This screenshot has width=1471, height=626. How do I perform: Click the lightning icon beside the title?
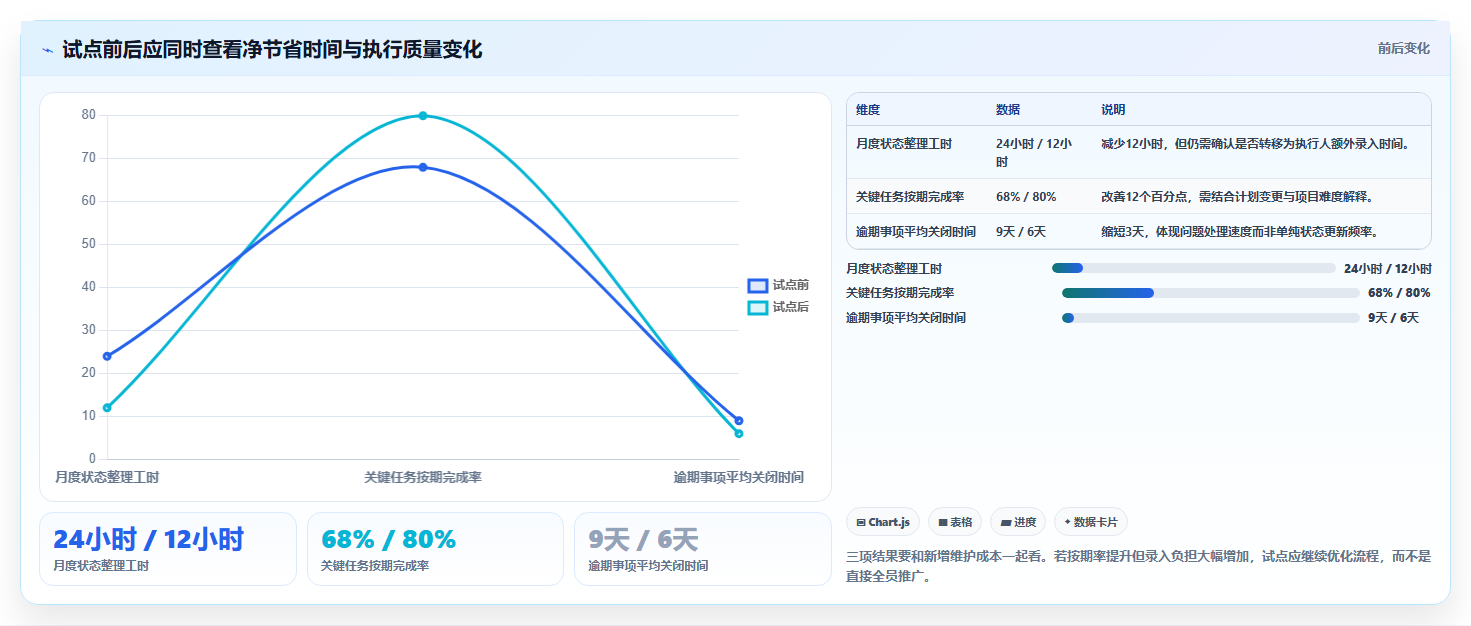47,50
